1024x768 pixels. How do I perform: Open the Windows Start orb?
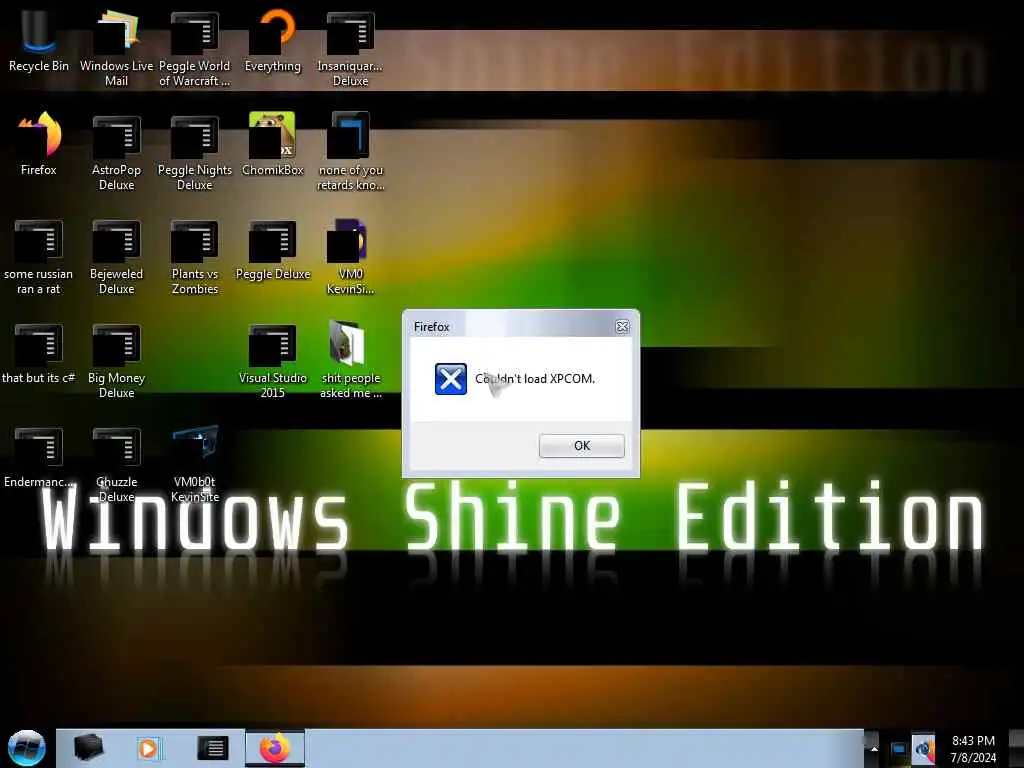(26, 748)
